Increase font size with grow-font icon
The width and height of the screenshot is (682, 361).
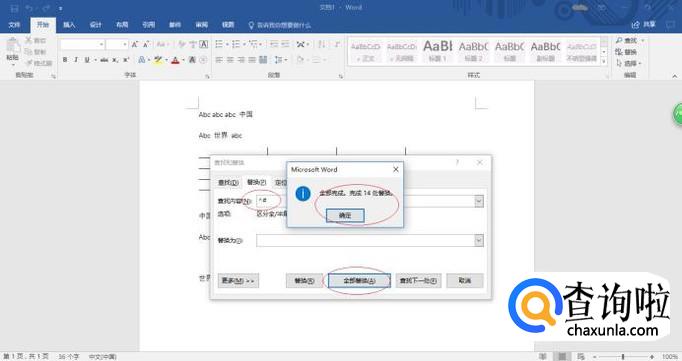click(135, 44)
